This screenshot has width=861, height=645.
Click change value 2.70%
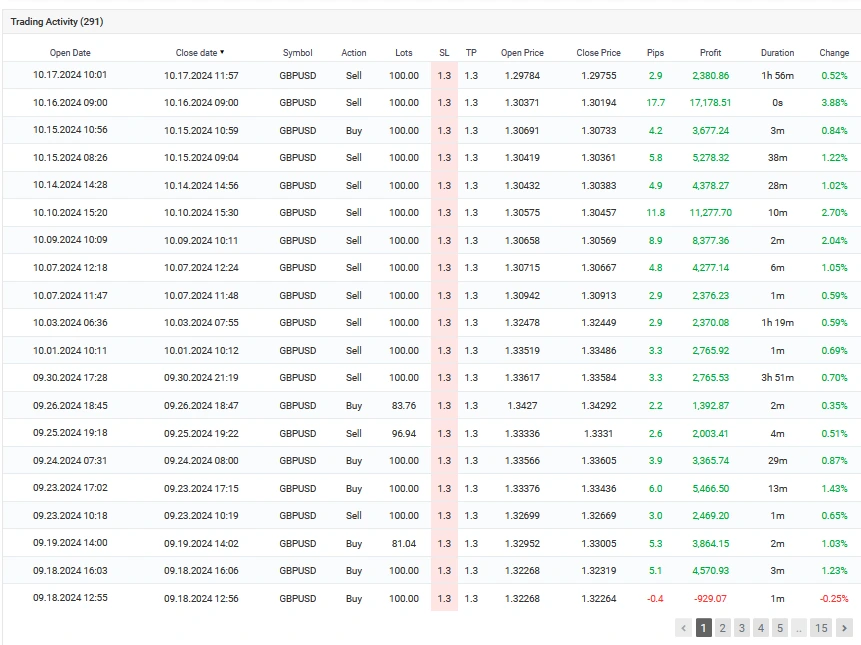[x=834, y=212]
